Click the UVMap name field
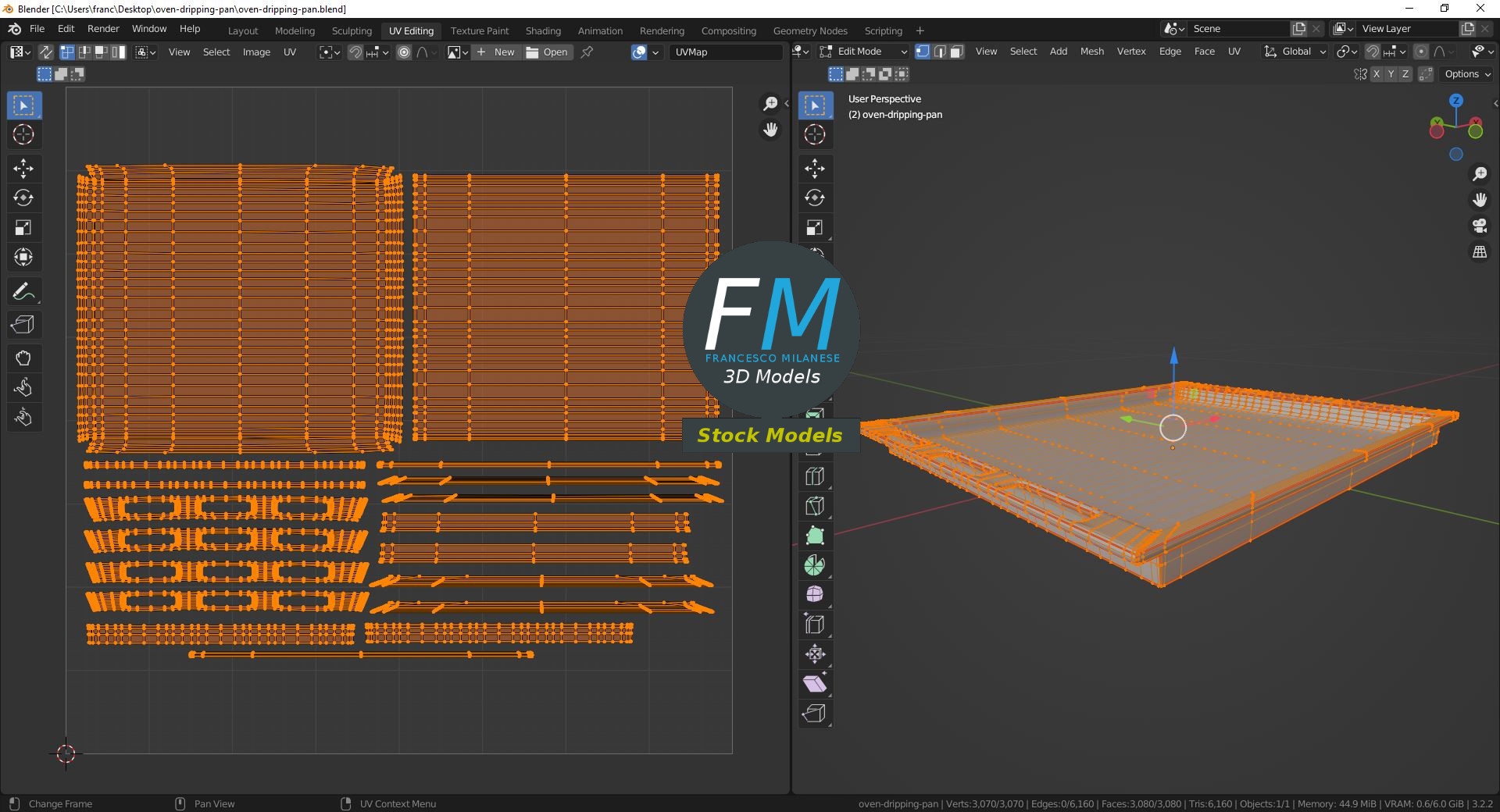This screenshot has width=1500, height=812. click(x=725, y=52)
